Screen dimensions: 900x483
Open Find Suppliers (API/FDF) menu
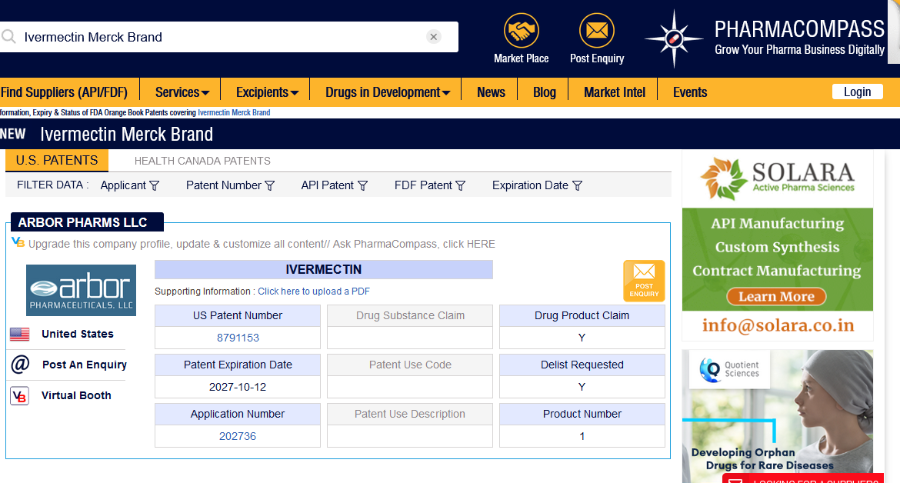64,92
